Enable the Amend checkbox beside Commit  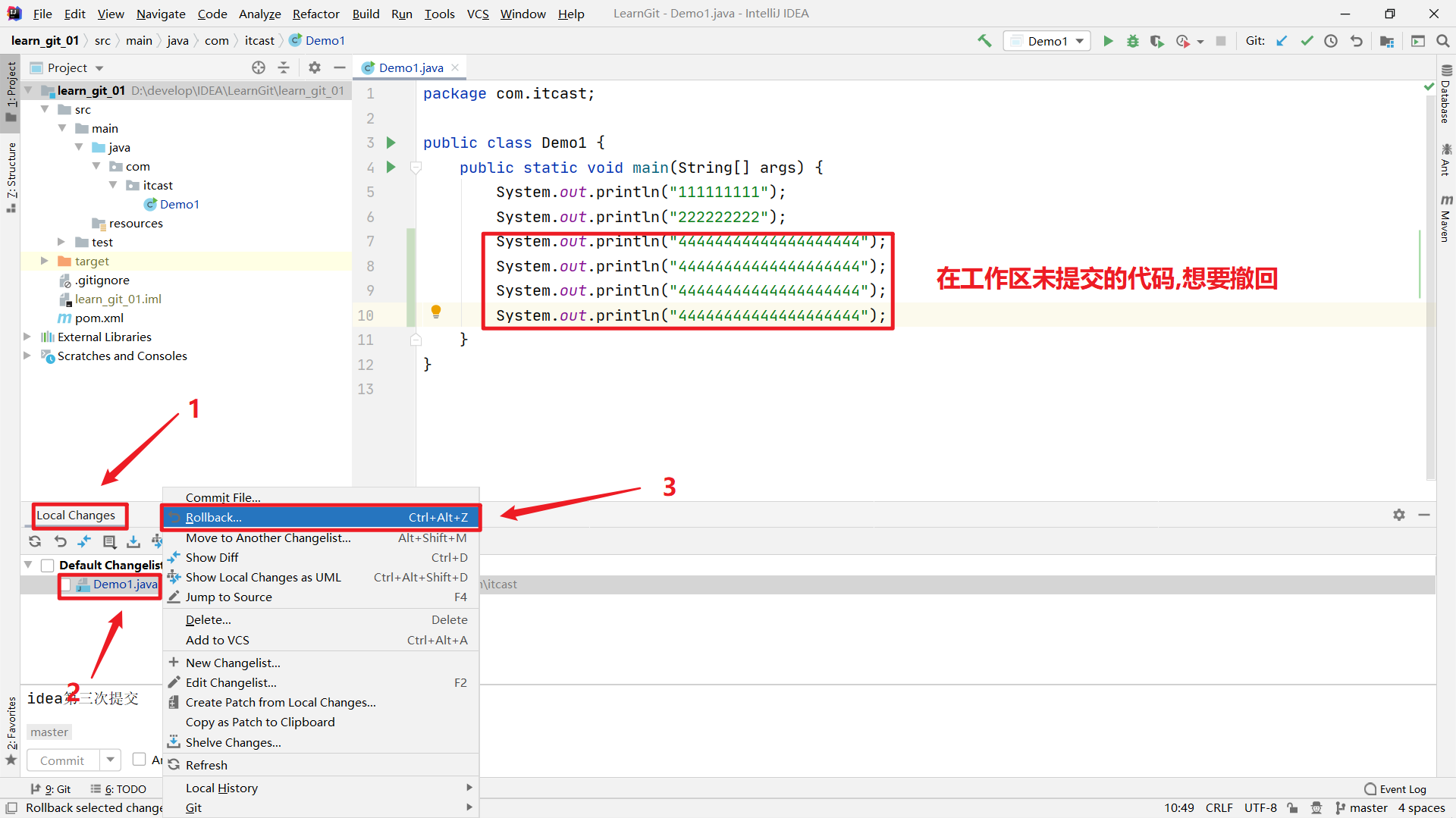[x=139, y=759]
